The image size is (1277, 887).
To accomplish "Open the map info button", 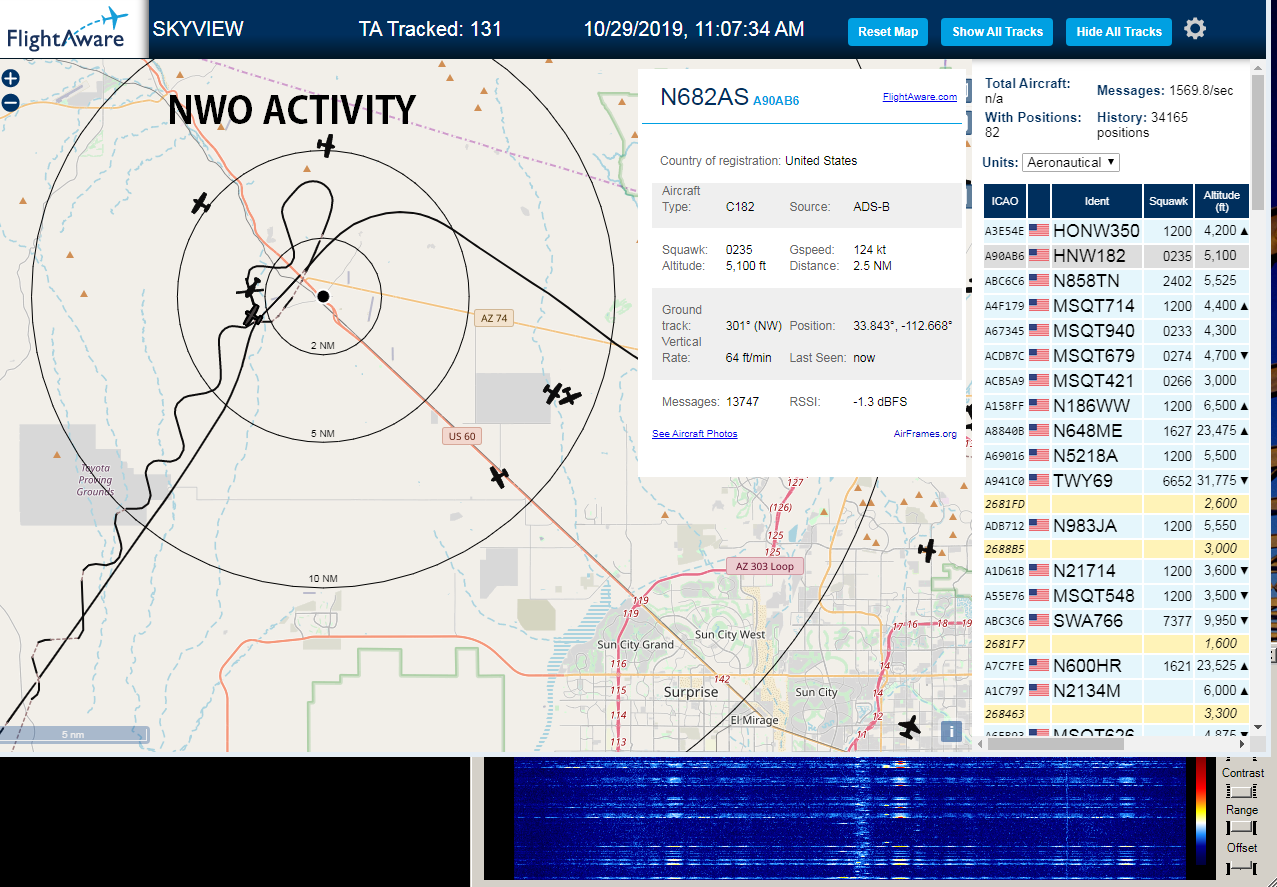I will click(951, 731).
